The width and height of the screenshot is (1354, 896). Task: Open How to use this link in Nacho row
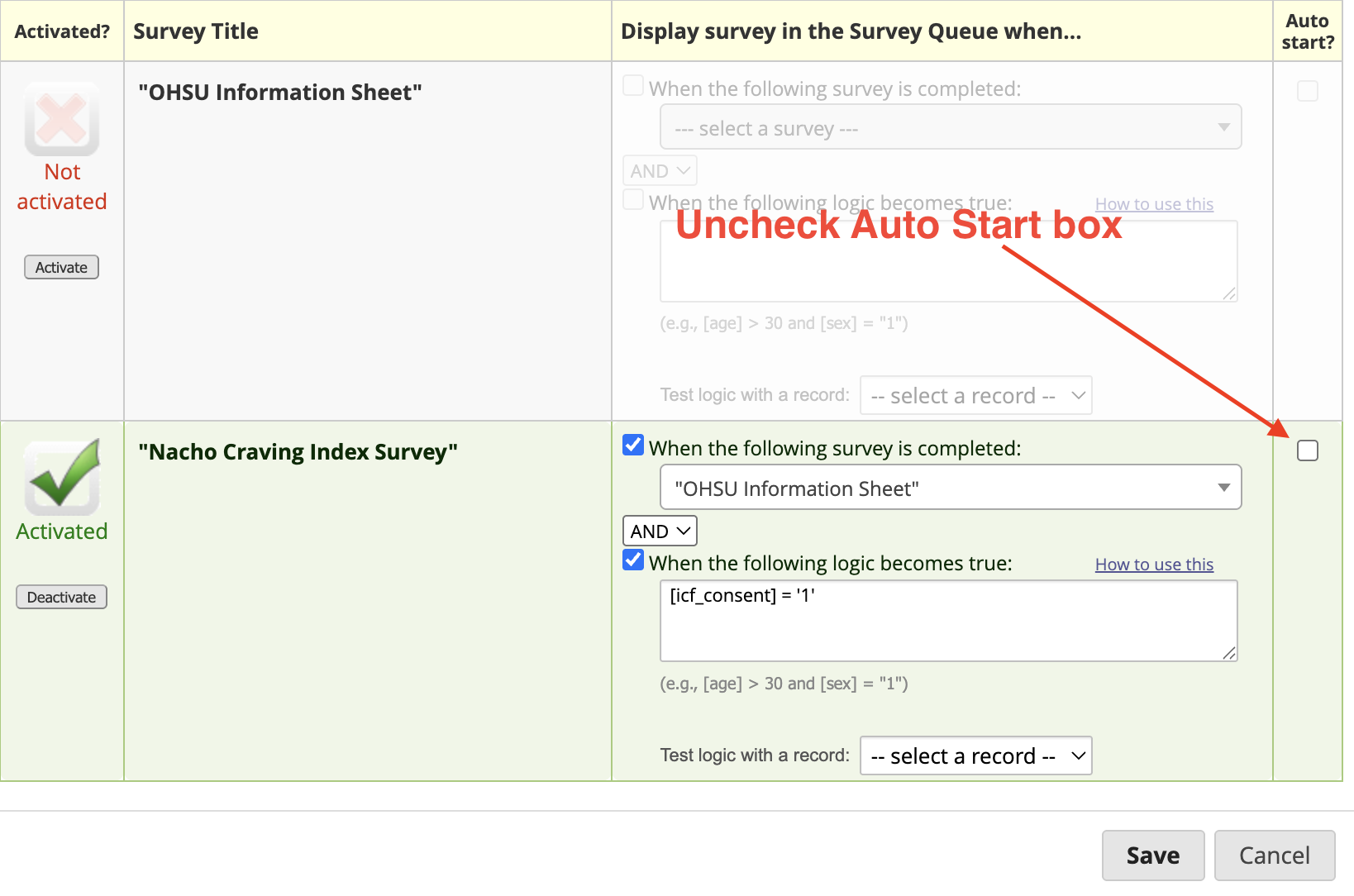pos(1154,565)
